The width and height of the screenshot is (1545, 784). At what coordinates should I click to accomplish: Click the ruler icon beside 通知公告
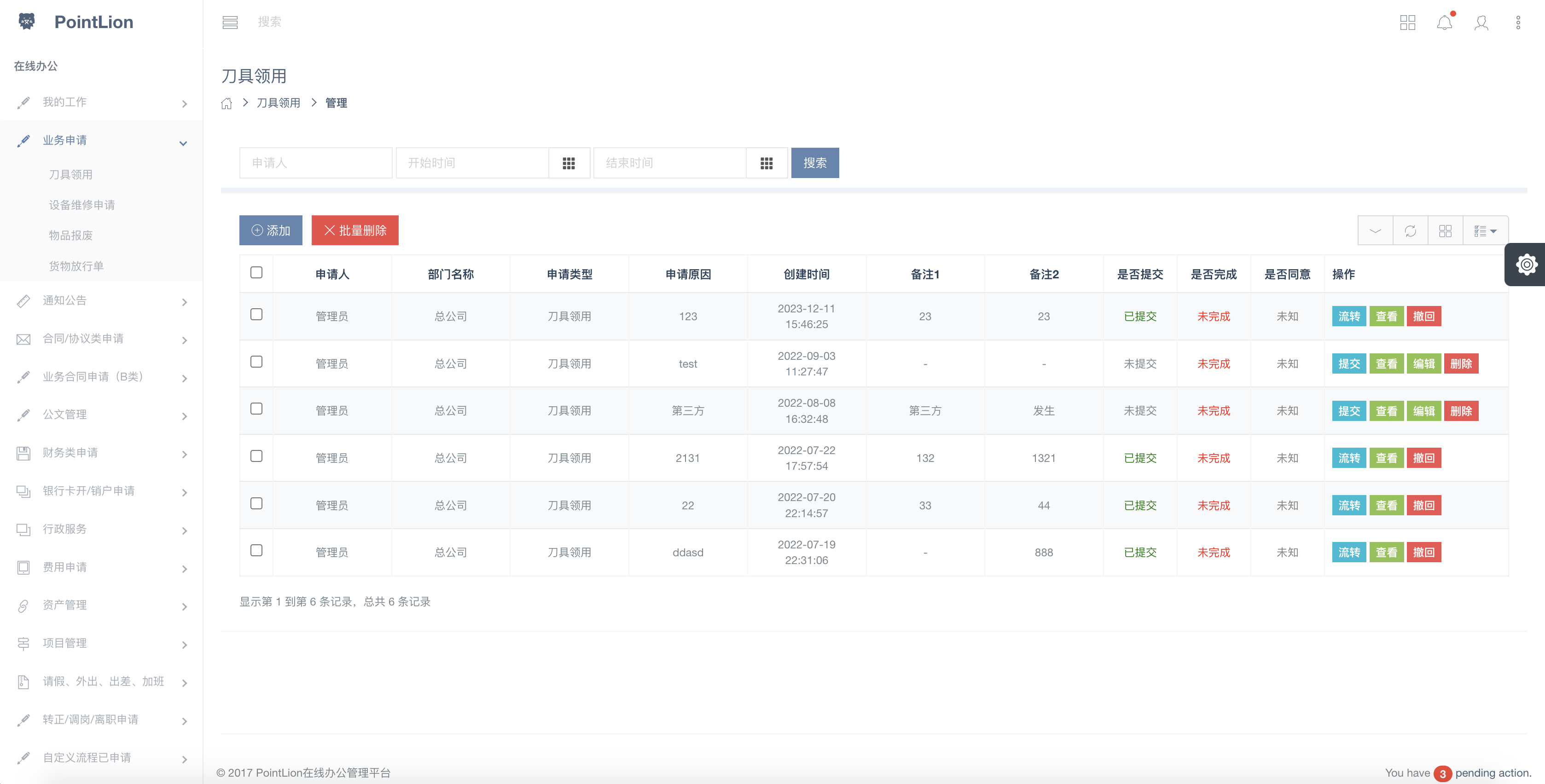click(23, 301)
